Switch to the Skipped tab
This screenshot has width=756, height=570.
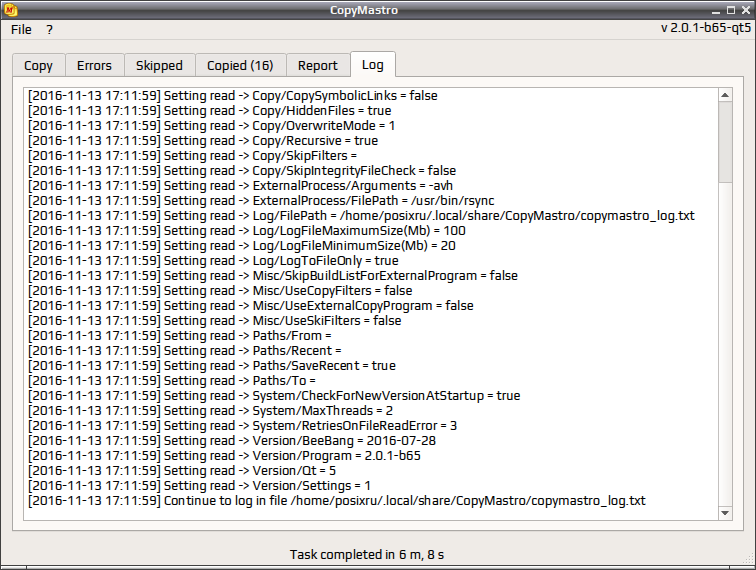159,66
